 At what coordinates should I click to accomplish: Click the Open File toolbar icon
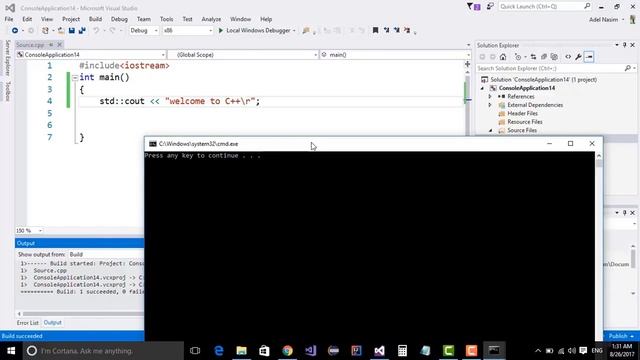(61, 31)
